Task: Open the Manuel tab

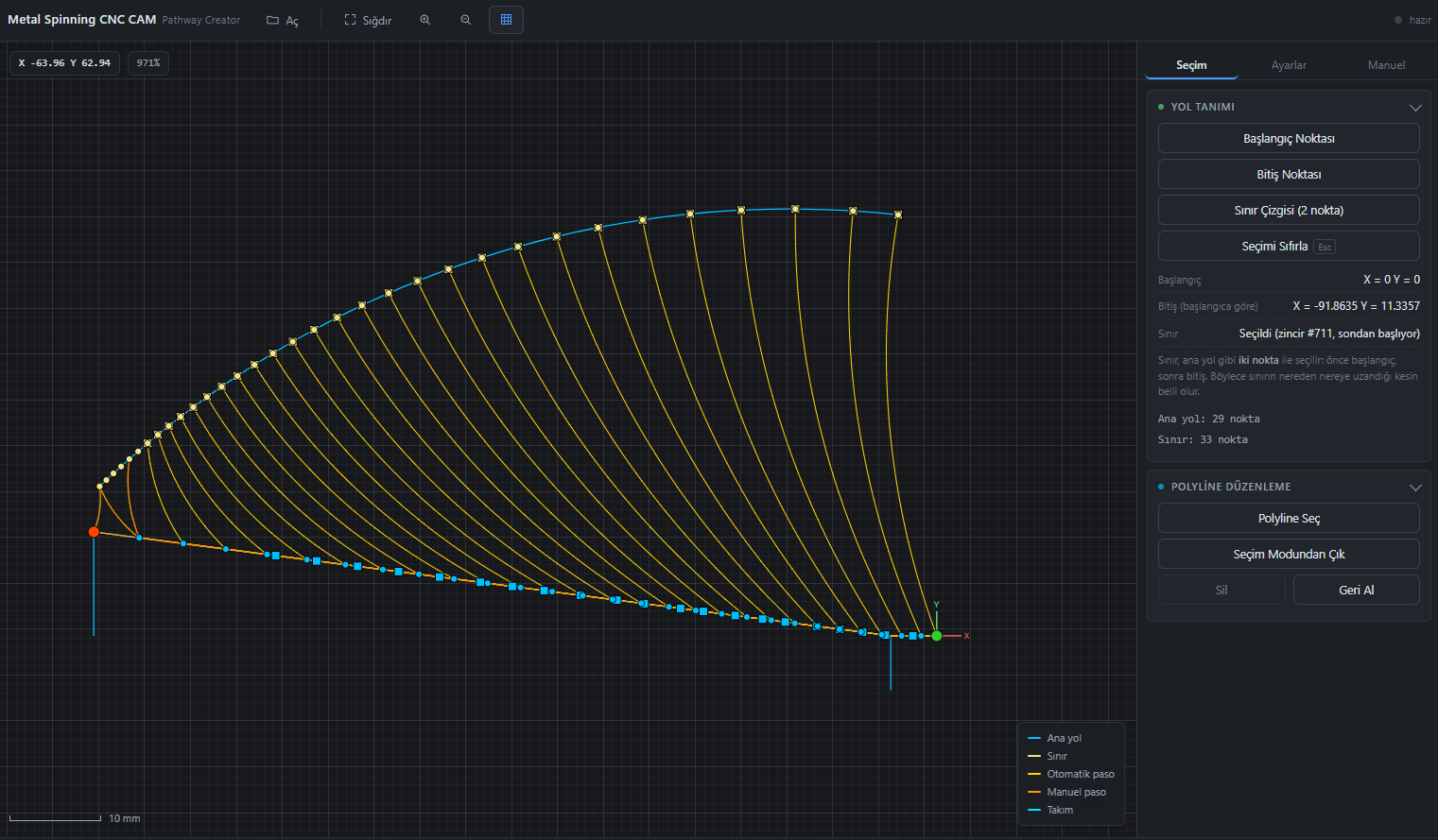Action: (x=1386, y=65)
